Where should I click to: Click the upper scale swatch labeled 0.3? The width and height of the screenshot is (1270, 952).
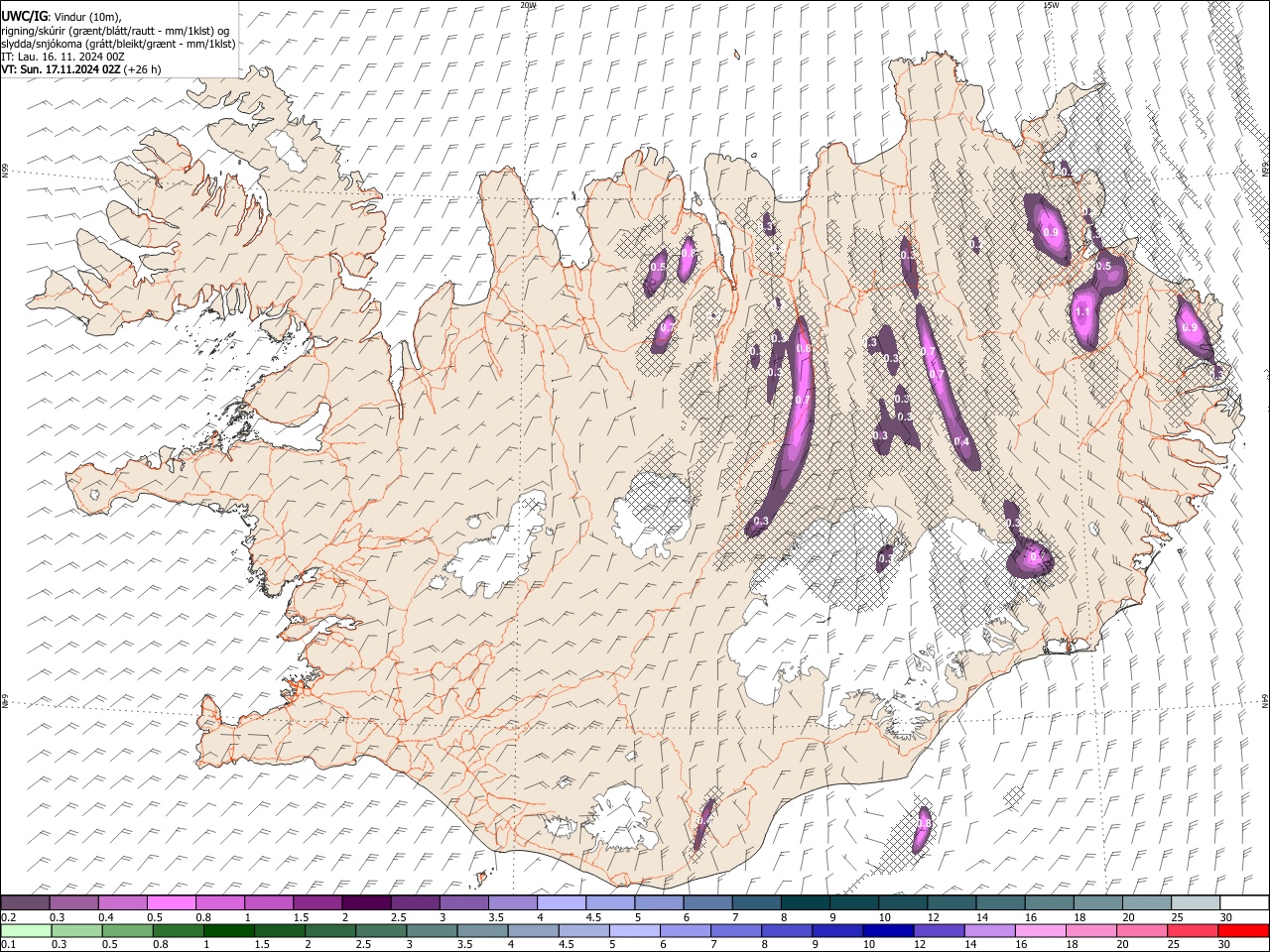73,902
